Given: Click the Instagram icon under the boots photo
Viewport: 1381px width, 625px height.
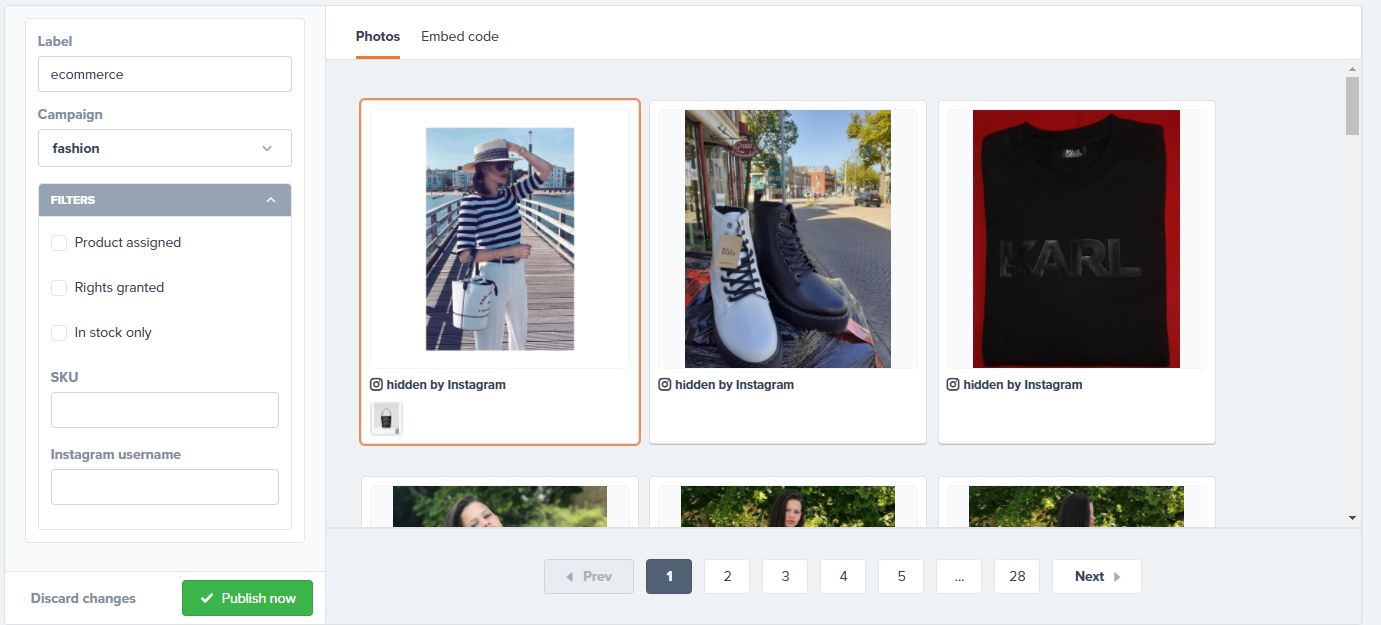Looking at the screenshot, I should tap(665, 385).
